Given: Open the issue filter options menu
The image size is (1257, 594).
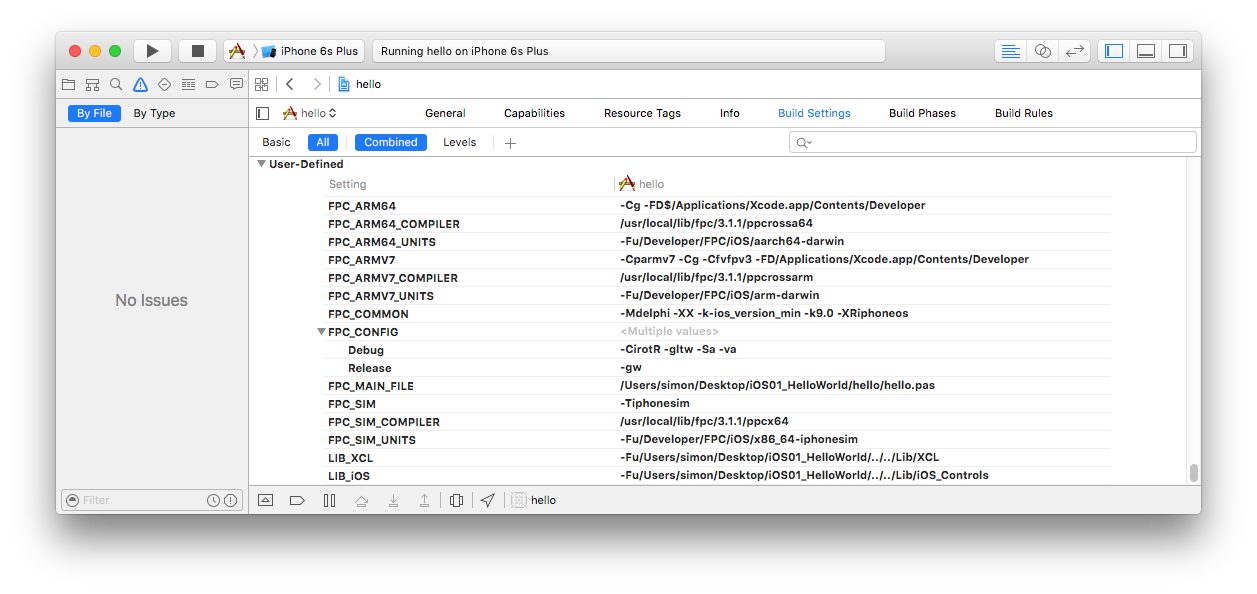Looking at the screenshot, I should [x=71, y=500].
